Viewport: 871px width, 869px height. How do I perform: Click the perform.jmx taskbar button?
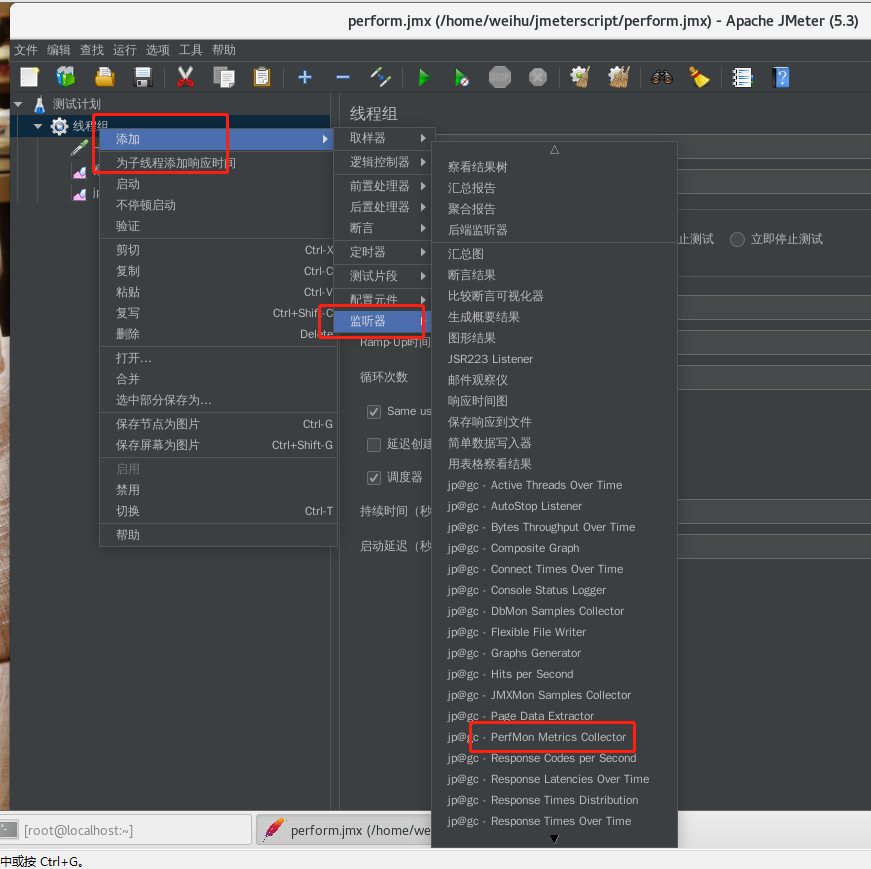point(344,830)
